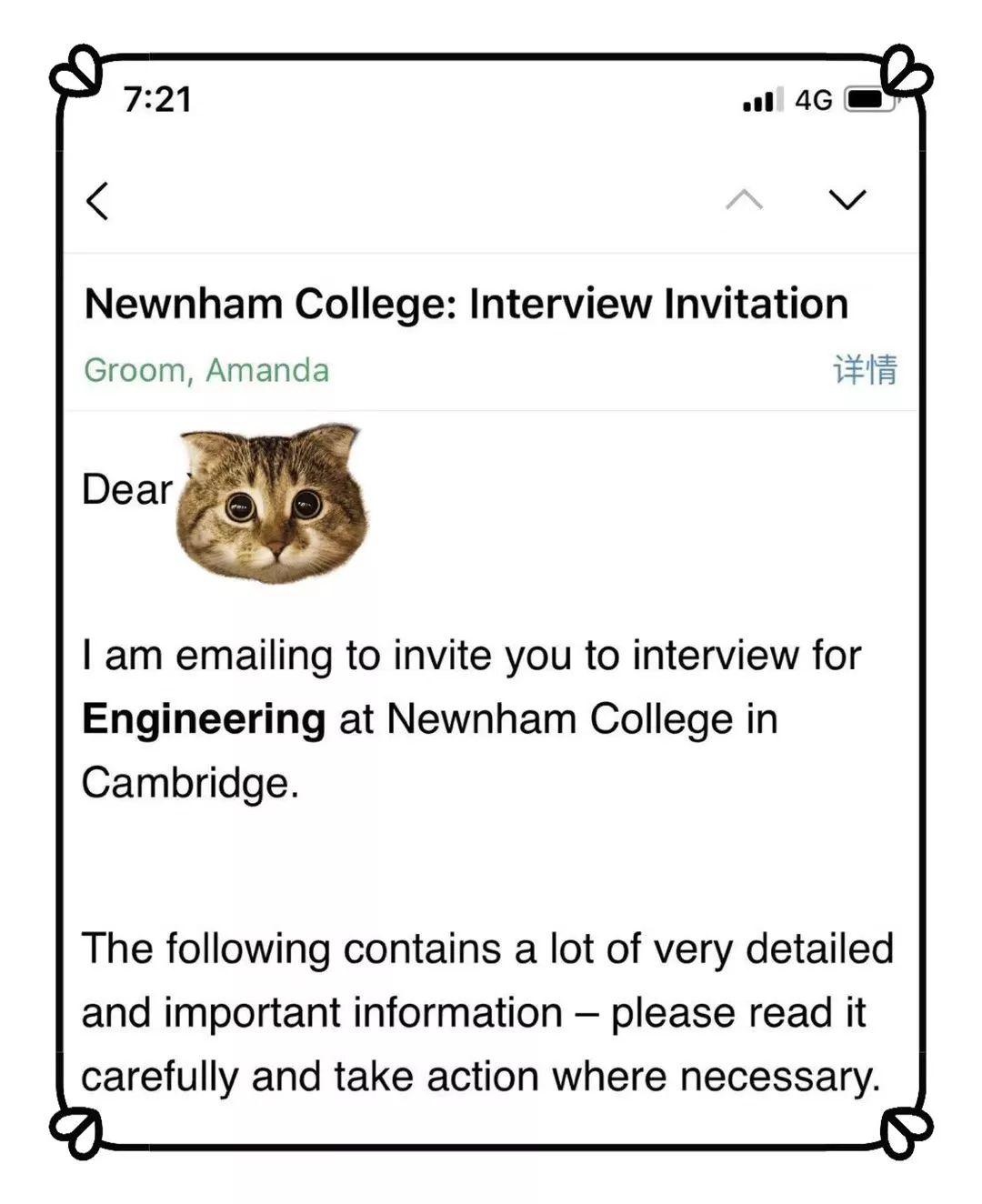Tap the 4G network indicator
Screen dimensions: 982x1204
click(x=813, y=100)
